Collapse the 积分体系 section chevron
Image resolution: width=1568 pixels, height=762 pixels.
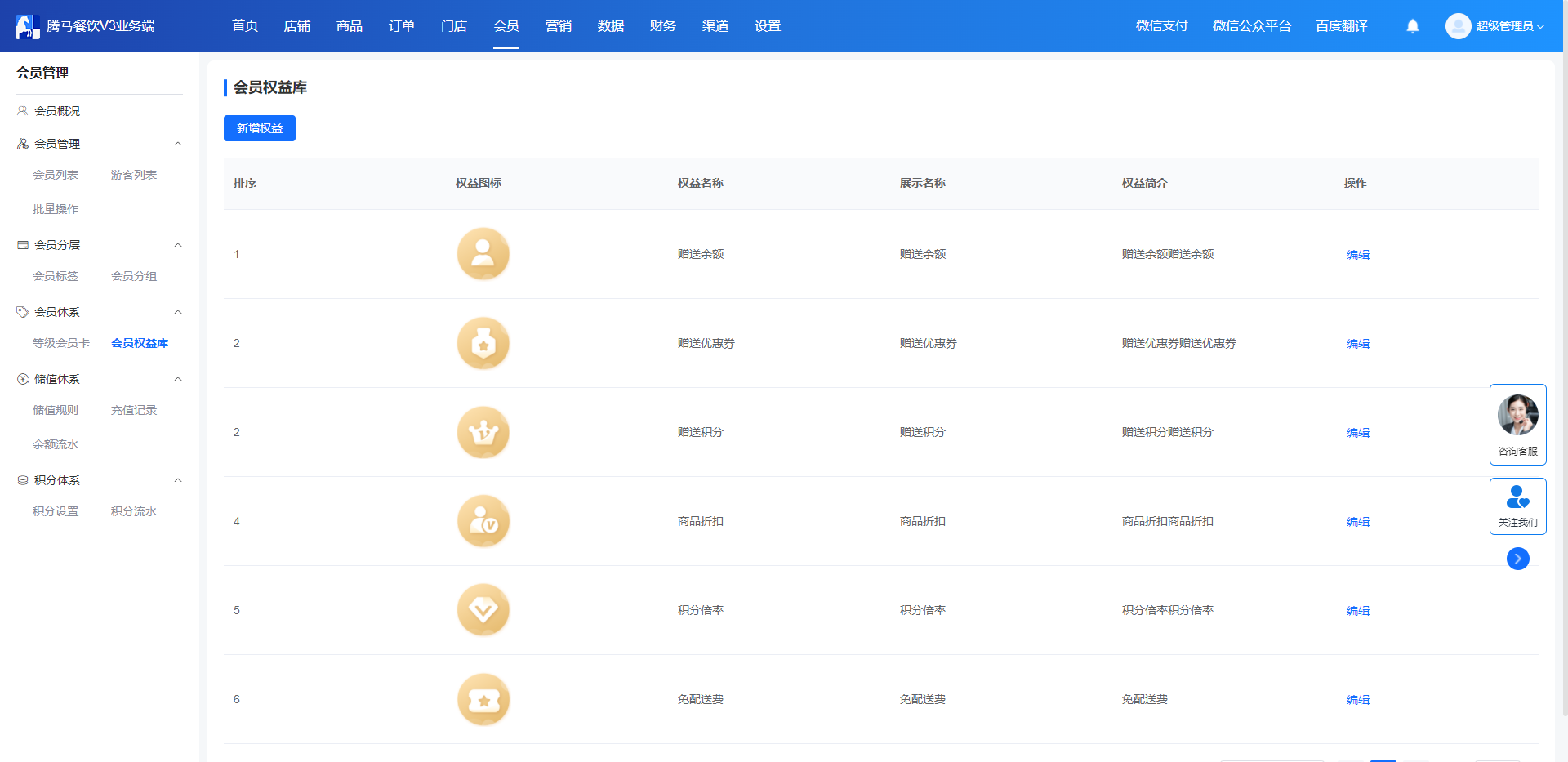[x=178, y=480]
